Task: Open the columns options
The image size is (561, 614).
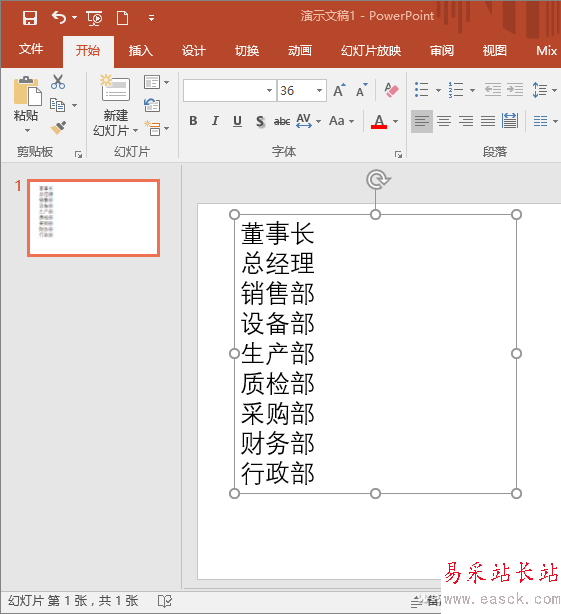Action: [x=545, y=121]
